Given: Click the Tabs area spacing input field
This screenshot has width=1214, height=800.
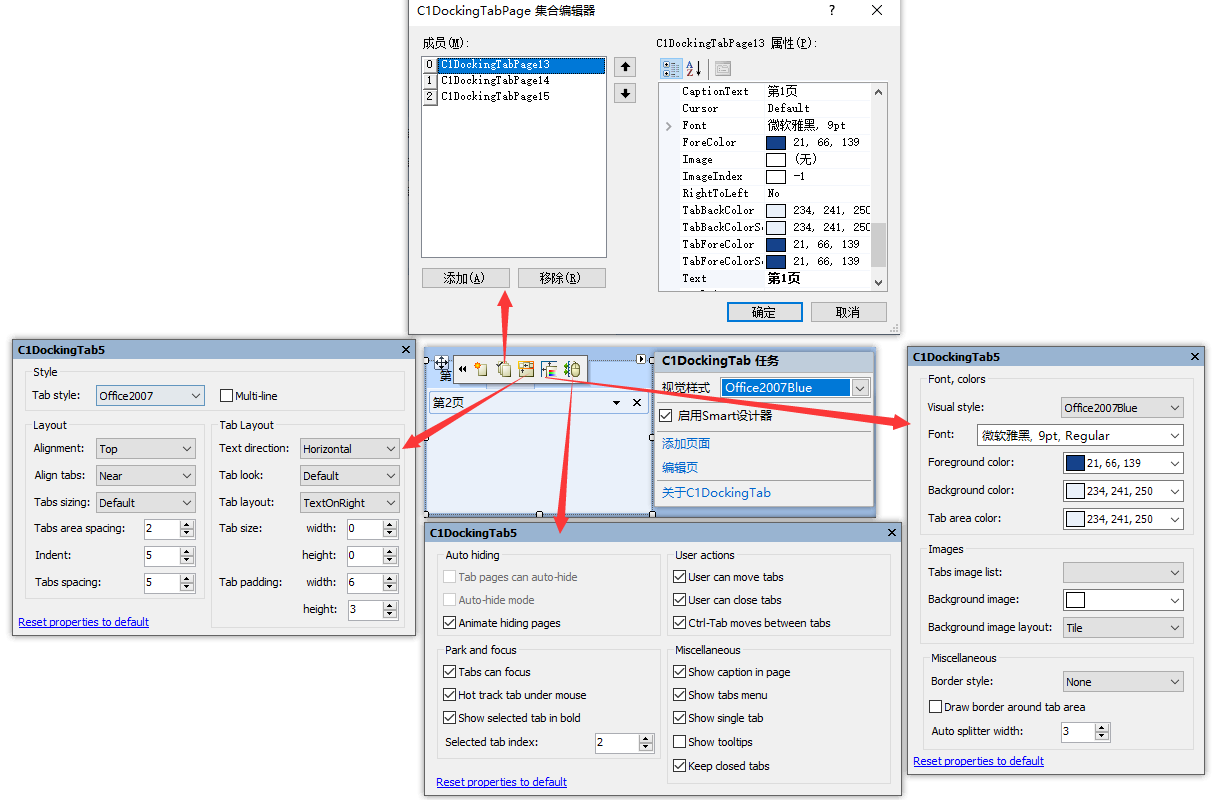Looking at the screenshot, I should pyautogui.click(x=161, y=529).
